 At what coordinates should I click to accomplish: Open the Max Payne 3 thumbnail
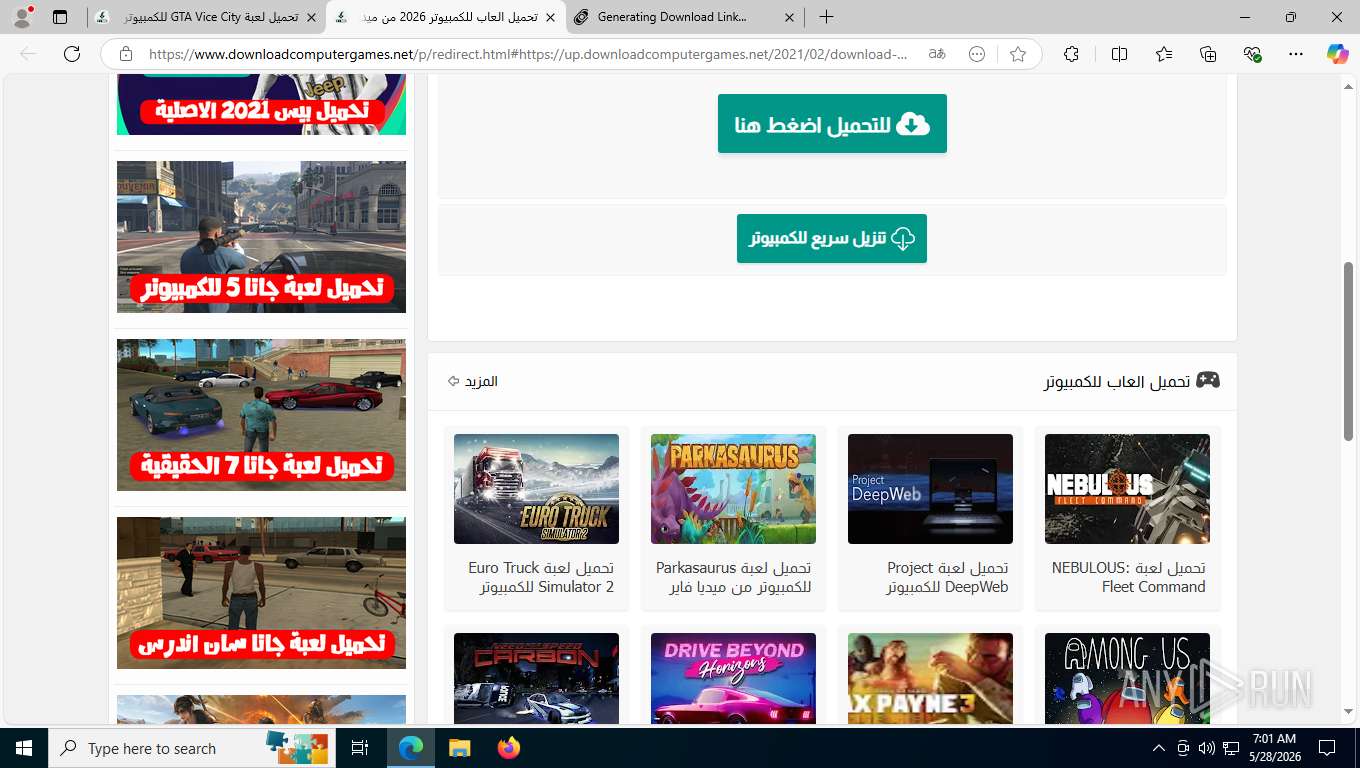click(x=930, y=678)
